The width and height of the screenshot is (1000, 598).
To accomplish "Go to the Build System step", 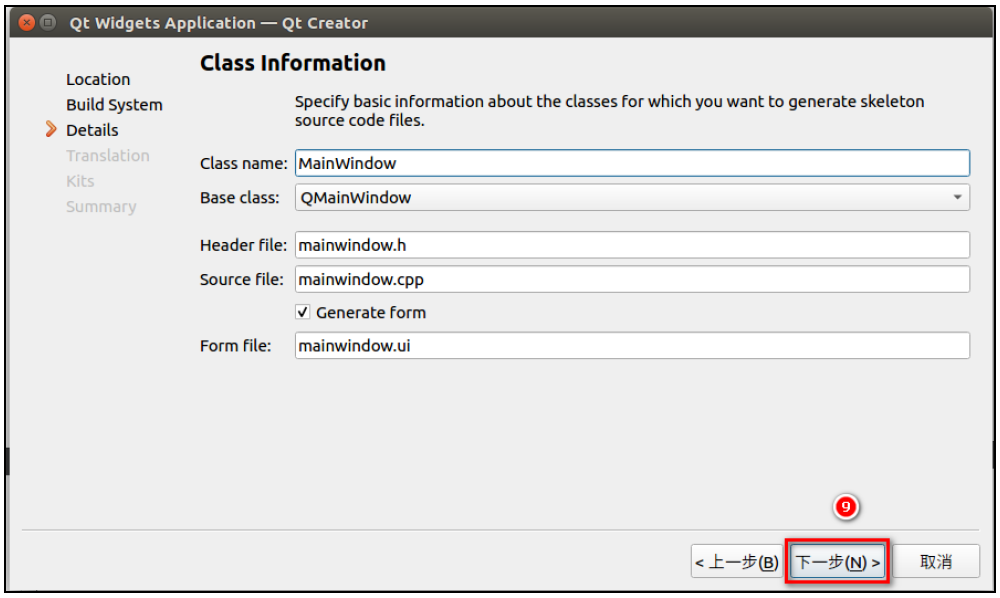I will click(114, 105).
